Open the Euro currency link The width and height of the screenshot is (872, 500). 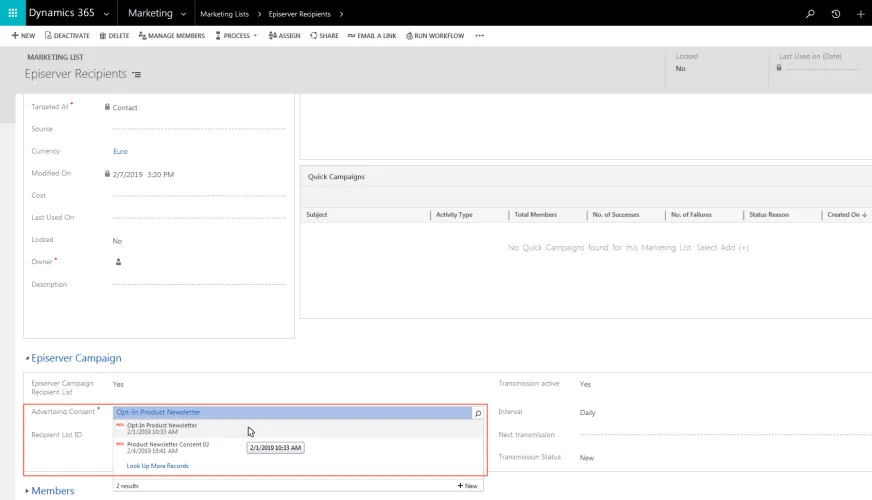pos(120,151)
